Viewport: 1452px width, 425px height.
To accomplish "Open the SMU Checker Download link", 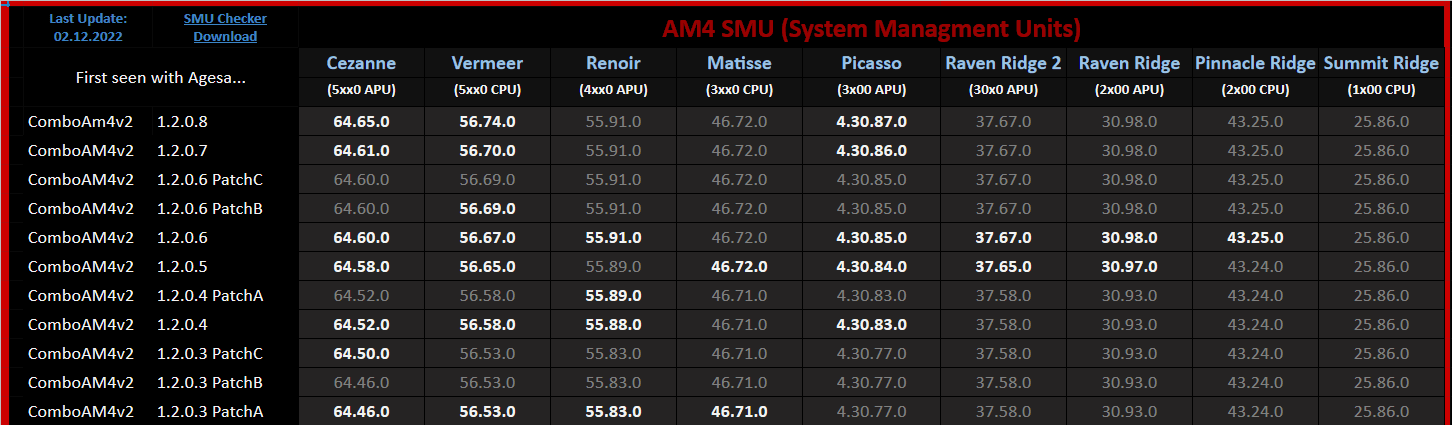I will [x=225, y=27].
